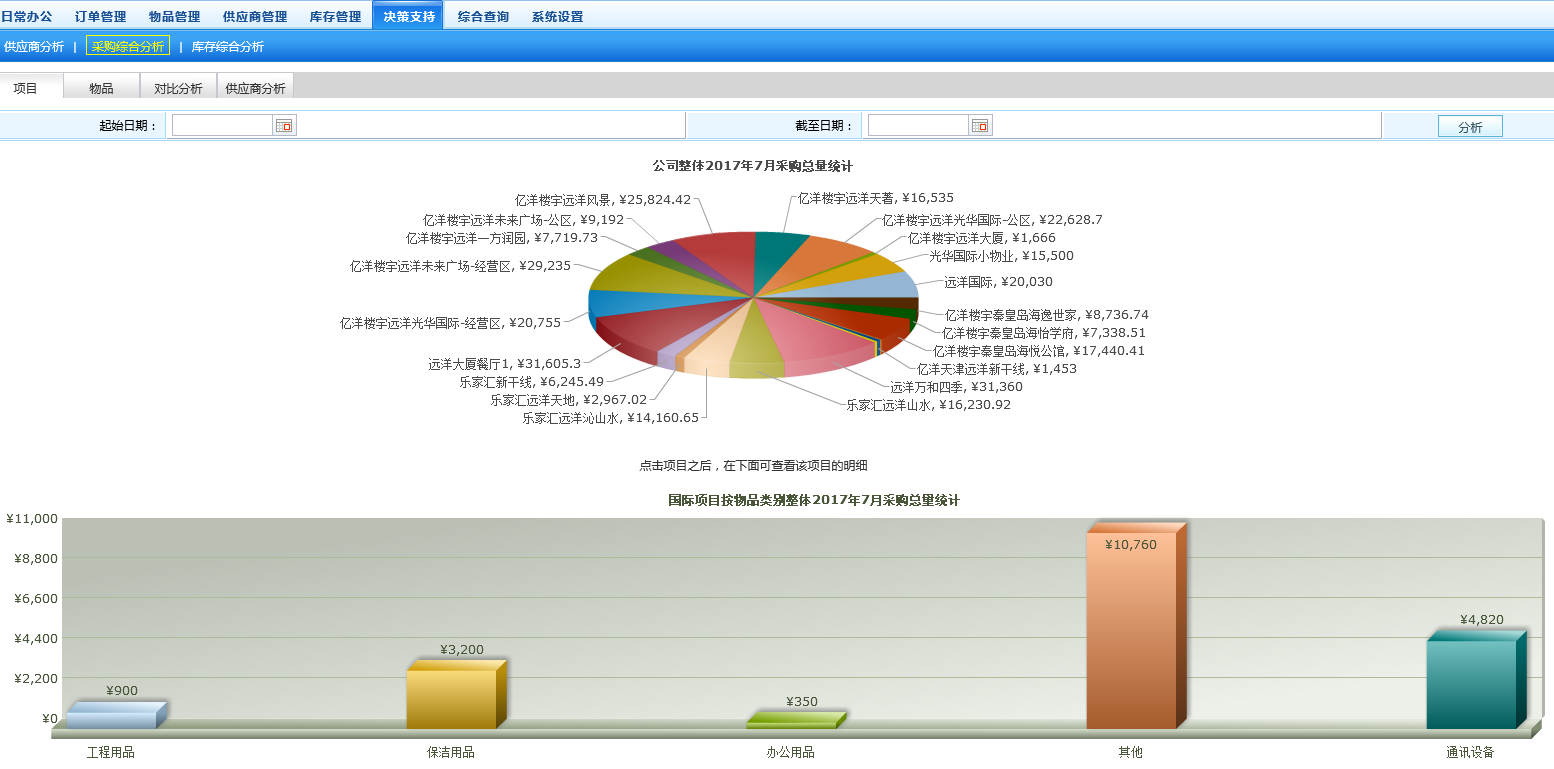
Task: Click pie label 远洋大厦餐厅1, ¥31,605.3
Action: (x=505, y=364)
